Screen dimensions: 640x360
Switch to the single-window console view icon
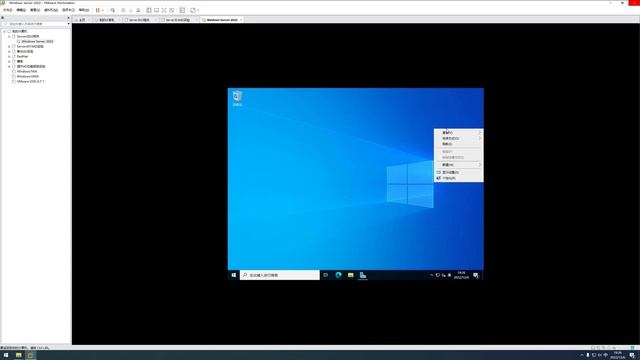tap(156, 10)
